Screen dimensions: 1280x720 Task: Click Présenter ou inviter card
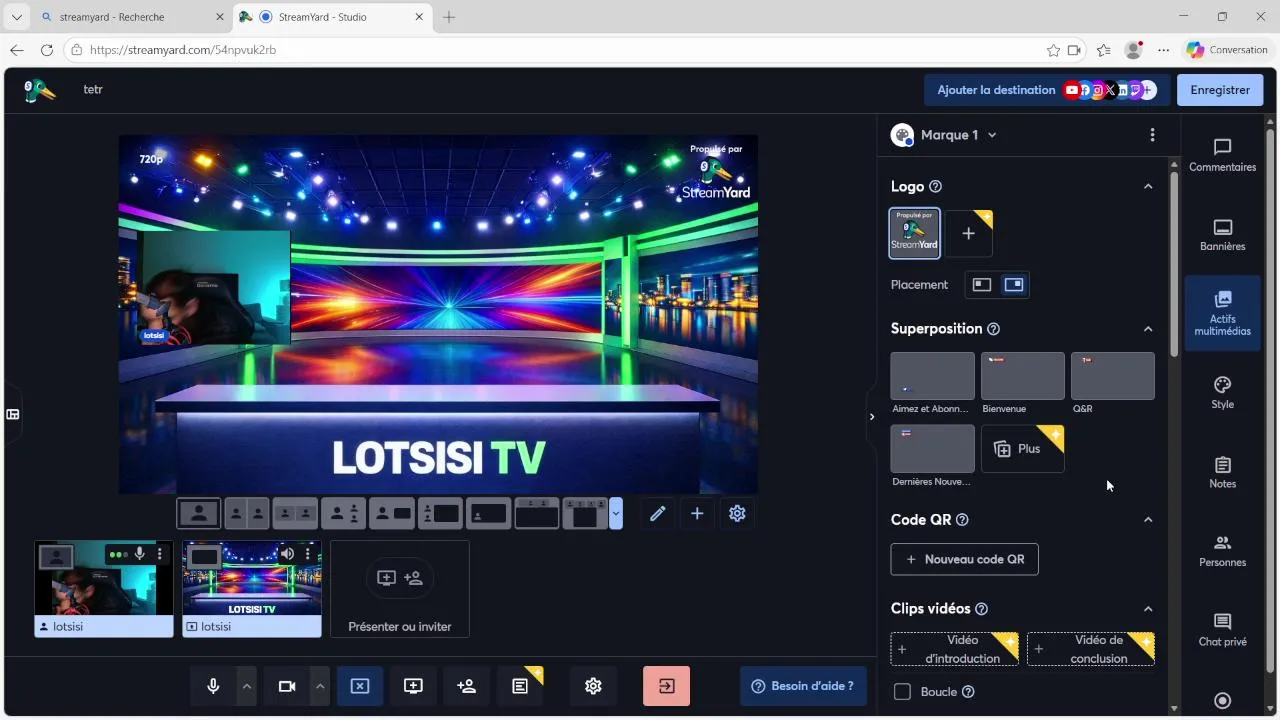click(400, 589)
